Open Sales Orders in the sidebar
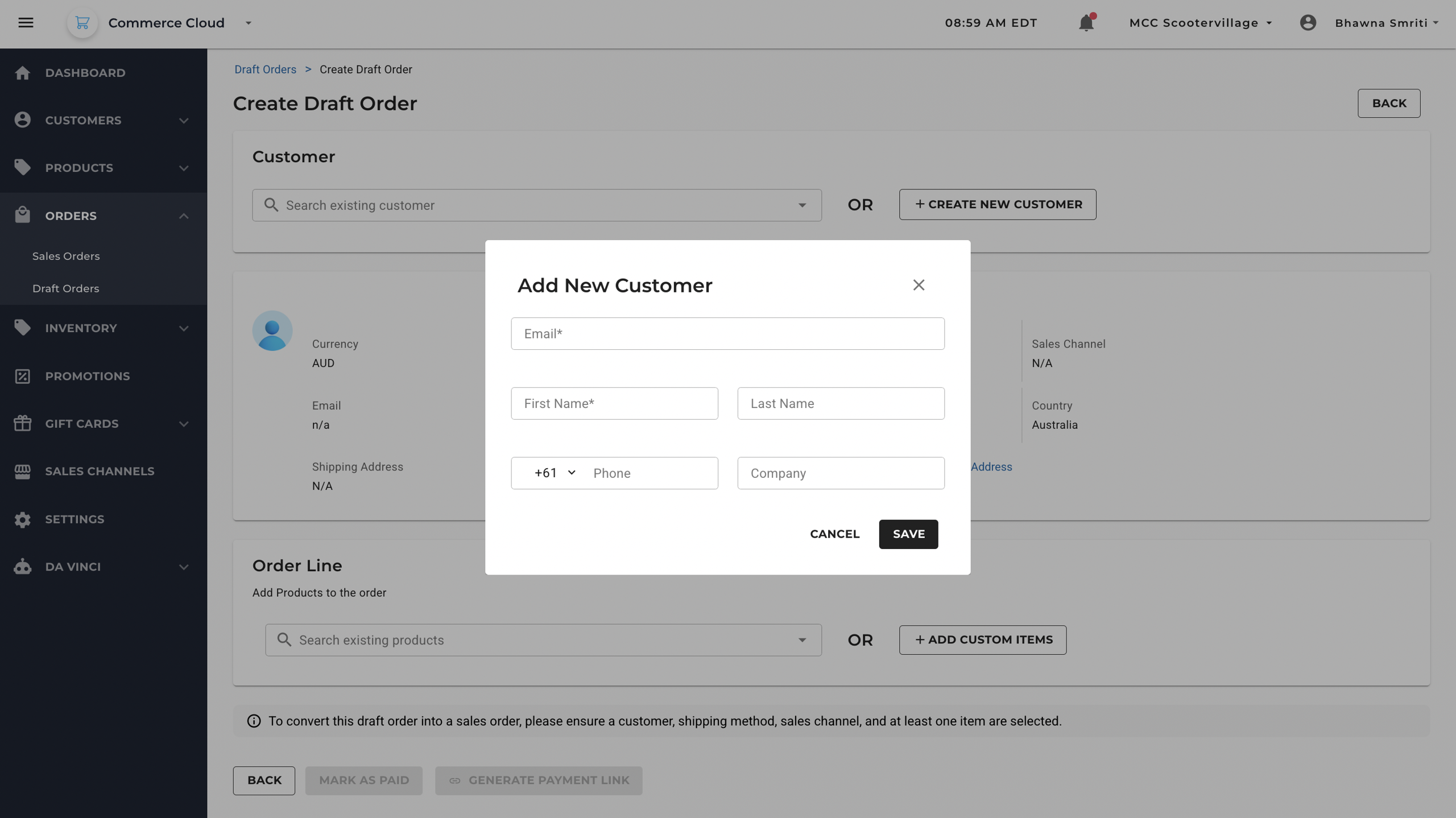The image size is (1456, 818). [x=66, y=256]
